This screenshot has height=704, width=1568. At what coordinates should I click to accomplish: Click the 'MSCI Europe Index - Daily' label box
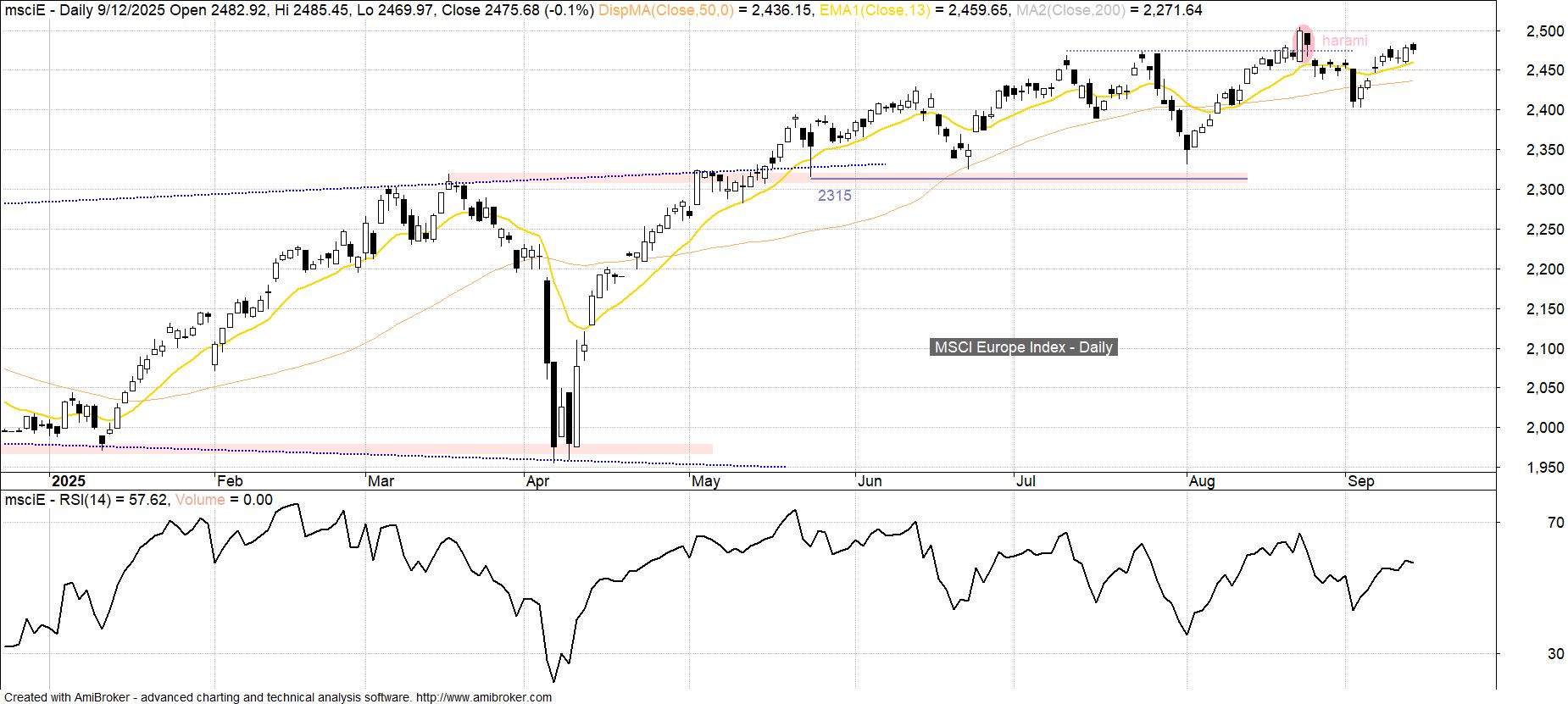(1023, 347)
